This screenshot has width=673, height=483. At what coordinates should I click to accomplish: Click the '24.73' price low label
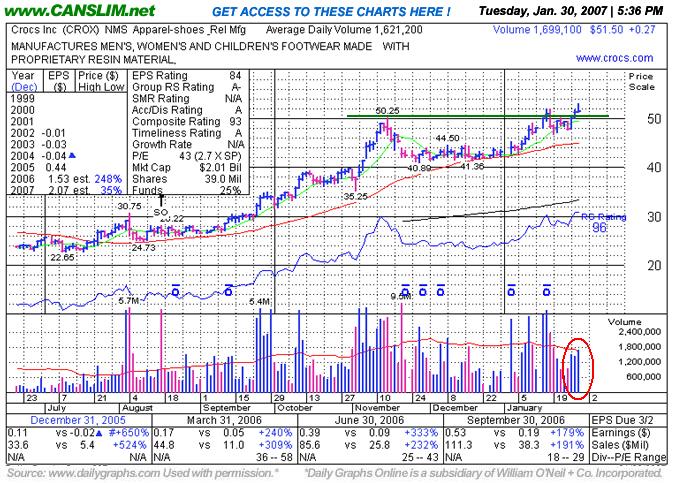pyautogui.click(x=144, y=248)
